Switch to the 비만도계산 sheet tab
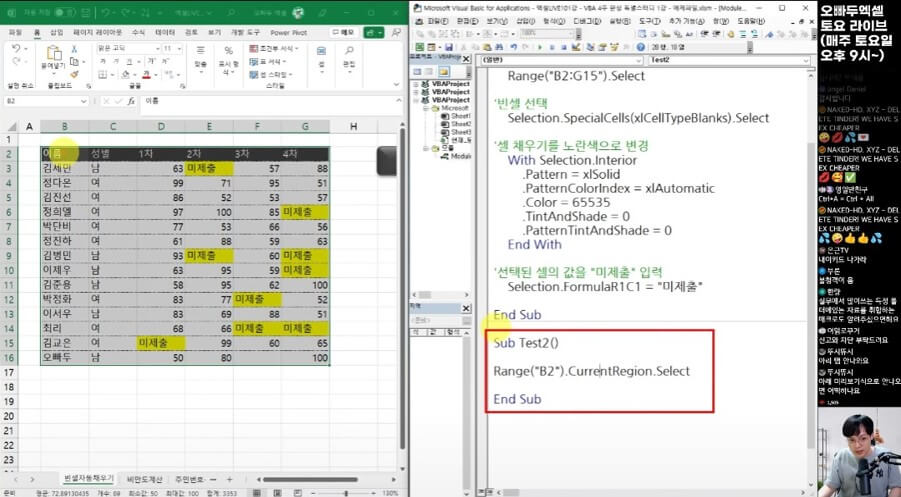 [x=147, y=480]
